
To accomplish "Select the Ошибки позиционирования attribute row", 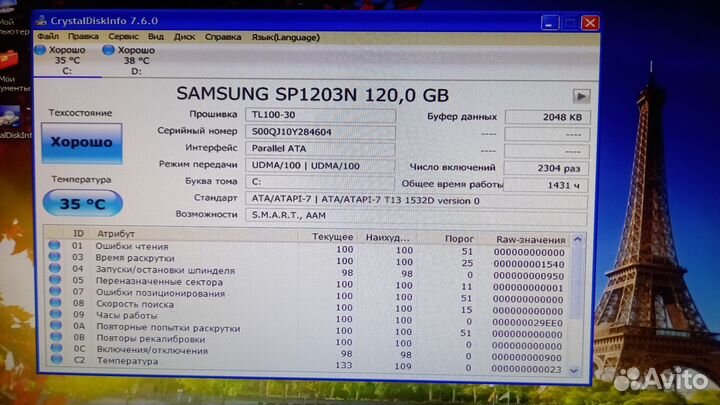I will click(x=308, y=295).
